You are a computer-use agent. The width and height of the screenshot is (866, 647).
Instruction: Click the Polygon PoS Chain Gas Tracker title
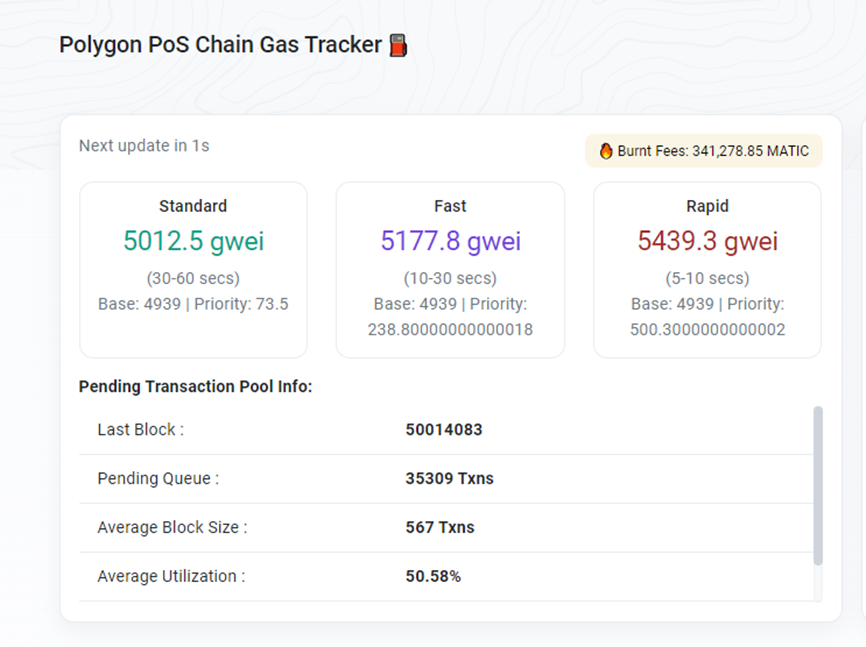pos(220,45)
